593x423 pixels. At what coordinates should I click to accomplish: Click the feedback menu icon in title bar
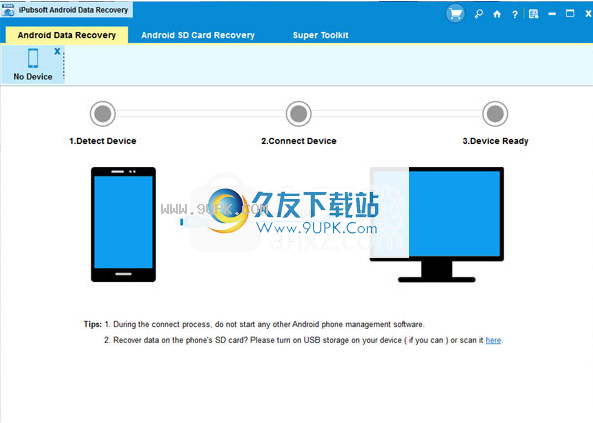point(533,14)
